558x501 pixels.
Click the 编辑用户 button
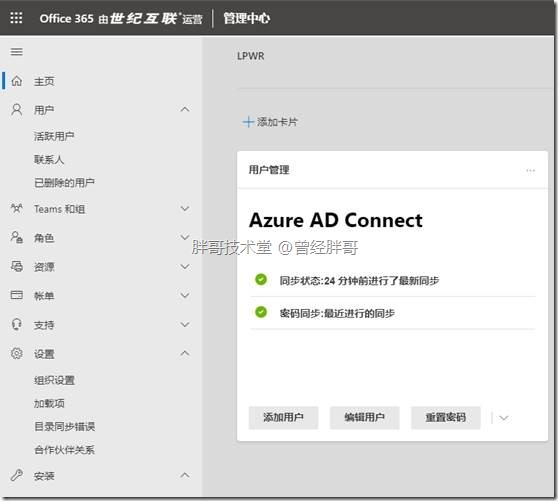tap(364, 417)
